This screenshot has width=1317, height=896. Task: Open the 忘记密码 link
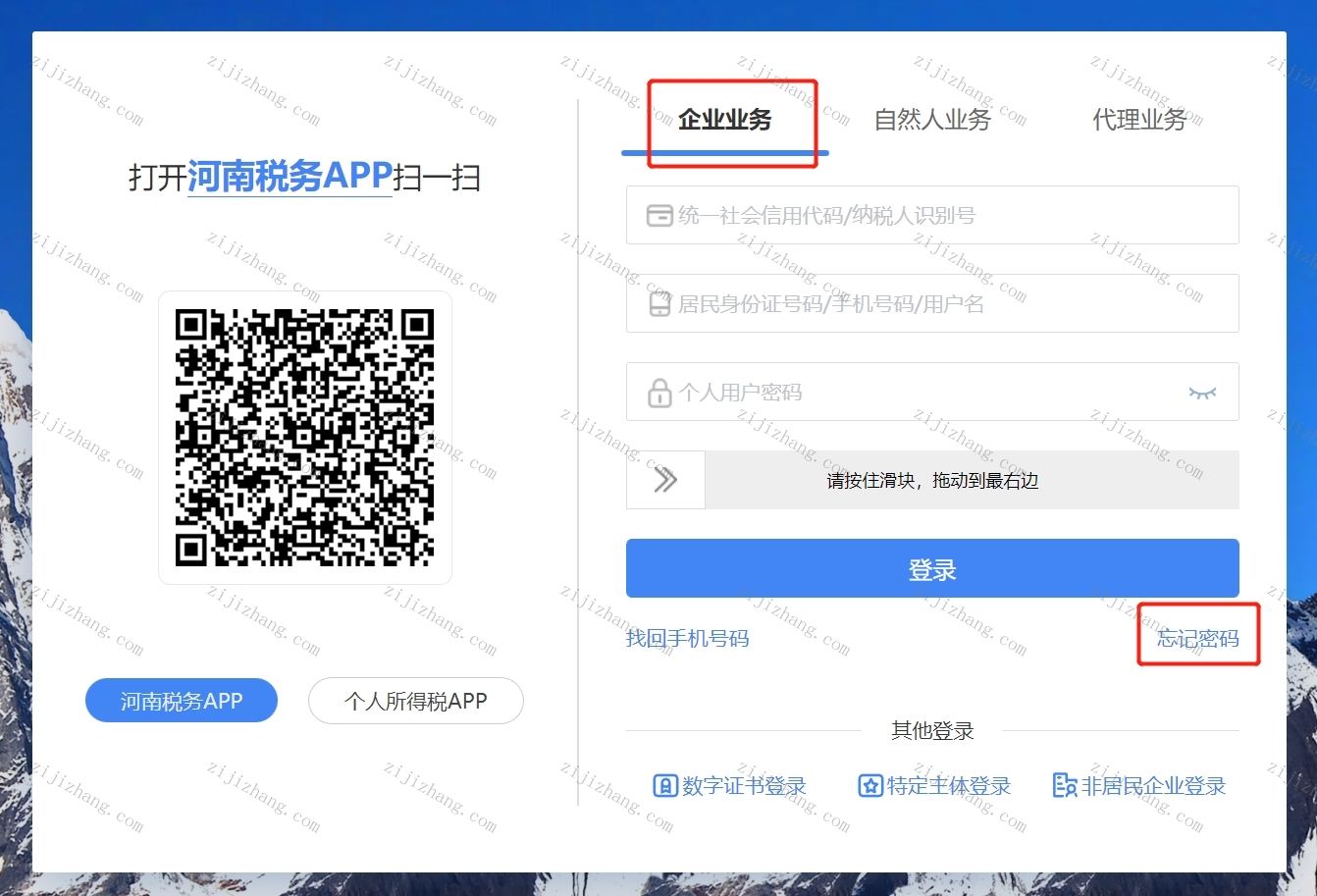[x=1198, y=639]
